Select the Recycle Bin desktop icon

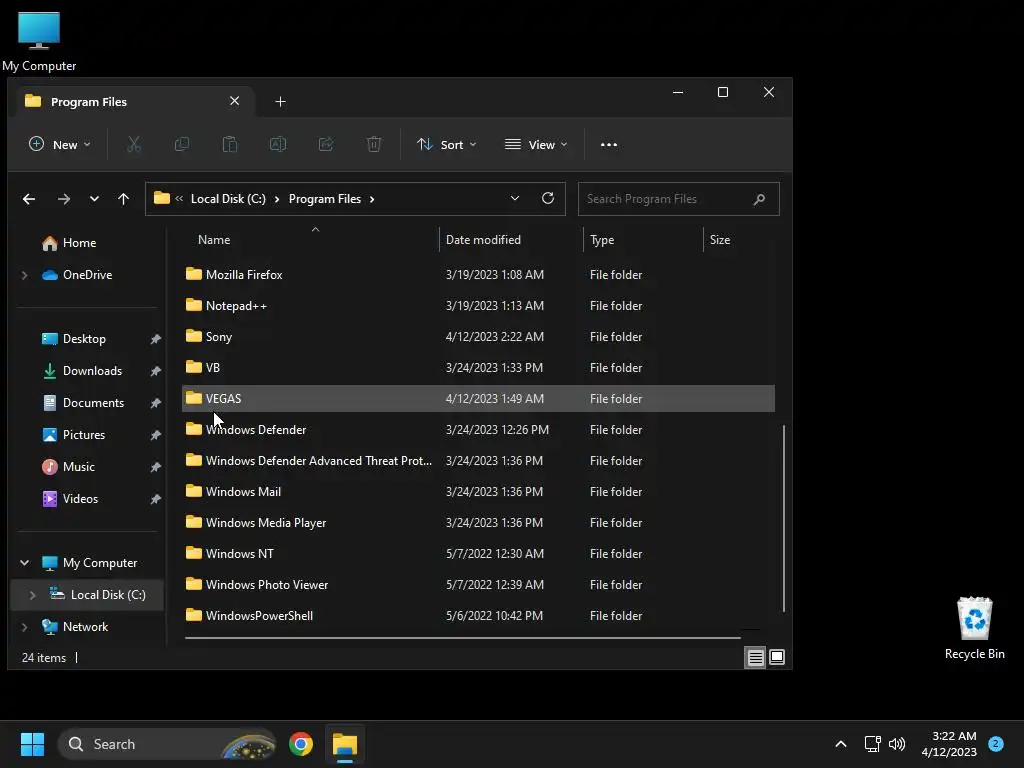(x=974, y=628)
